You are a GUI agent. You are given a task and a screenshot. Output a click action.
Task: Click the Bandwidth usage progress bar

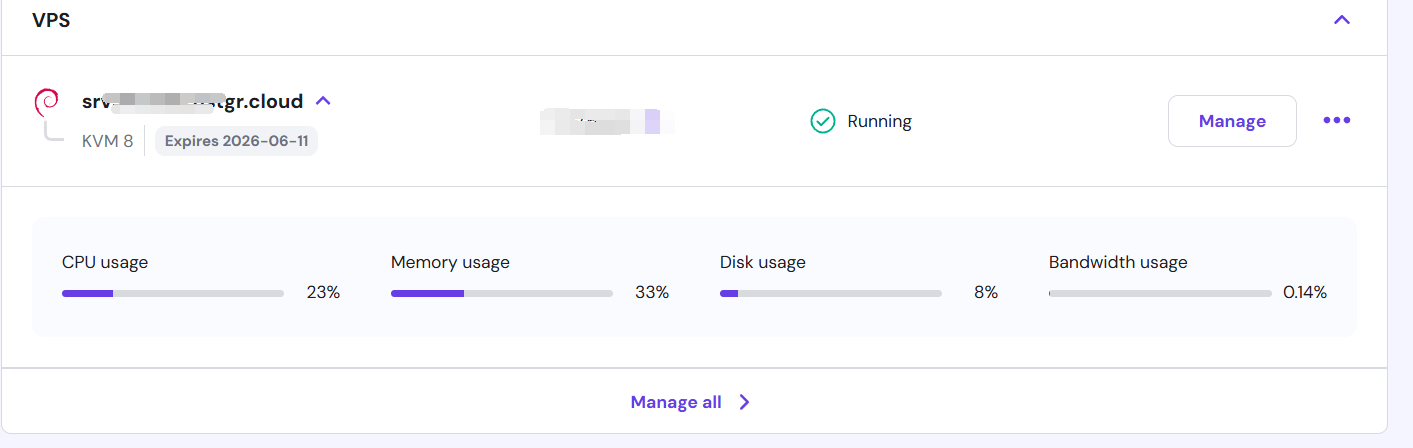pos(1159,293)
